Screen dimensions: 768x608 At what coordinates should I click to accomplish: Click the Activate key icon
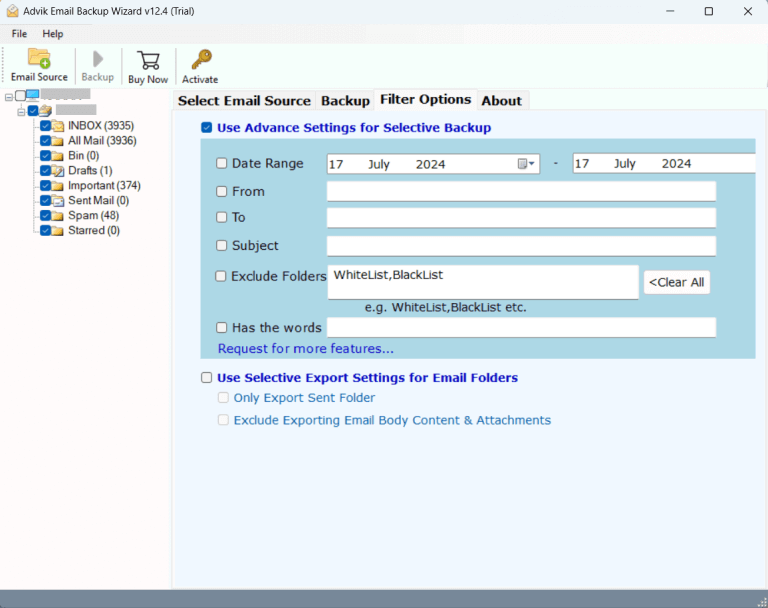201,59
